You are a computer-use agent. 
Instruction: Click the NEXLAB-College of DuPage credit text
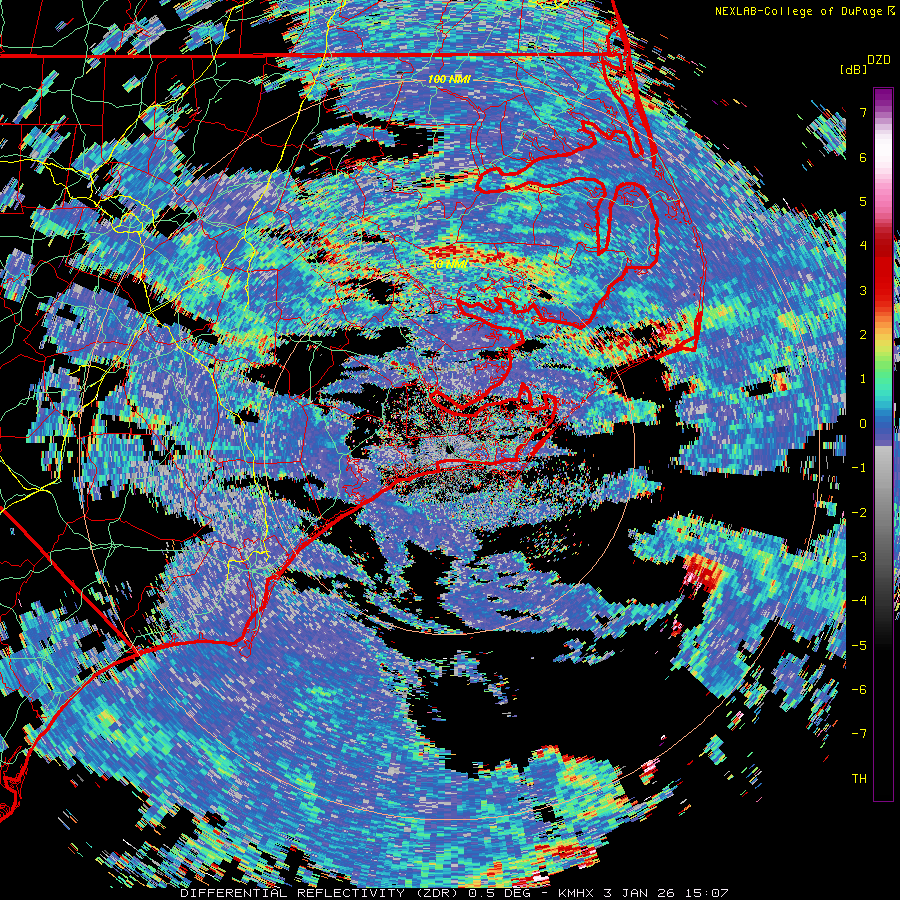(799, 11)
